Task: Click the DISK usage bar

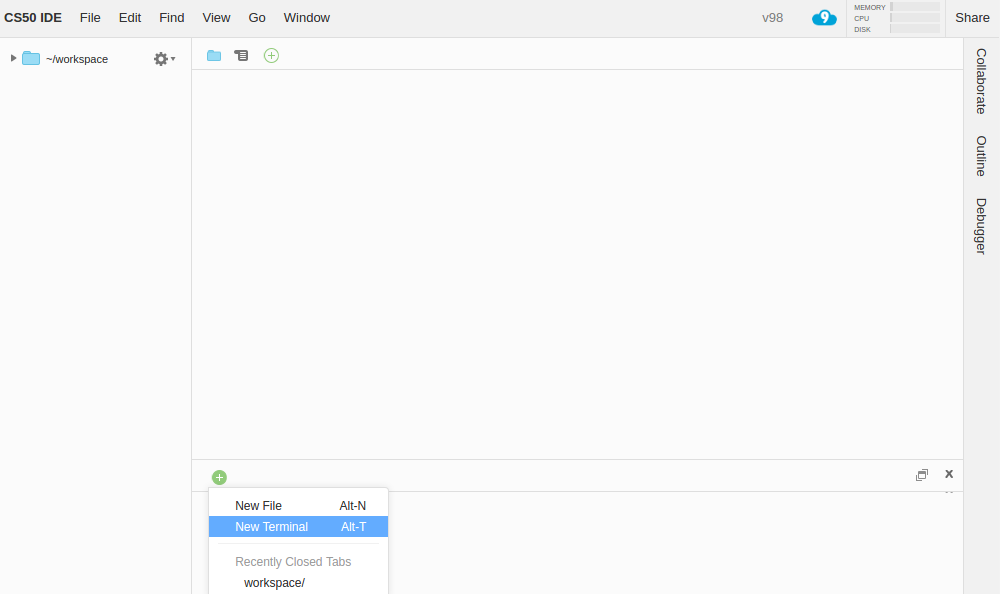Action: pyautogui.click(x=915, y=29)
